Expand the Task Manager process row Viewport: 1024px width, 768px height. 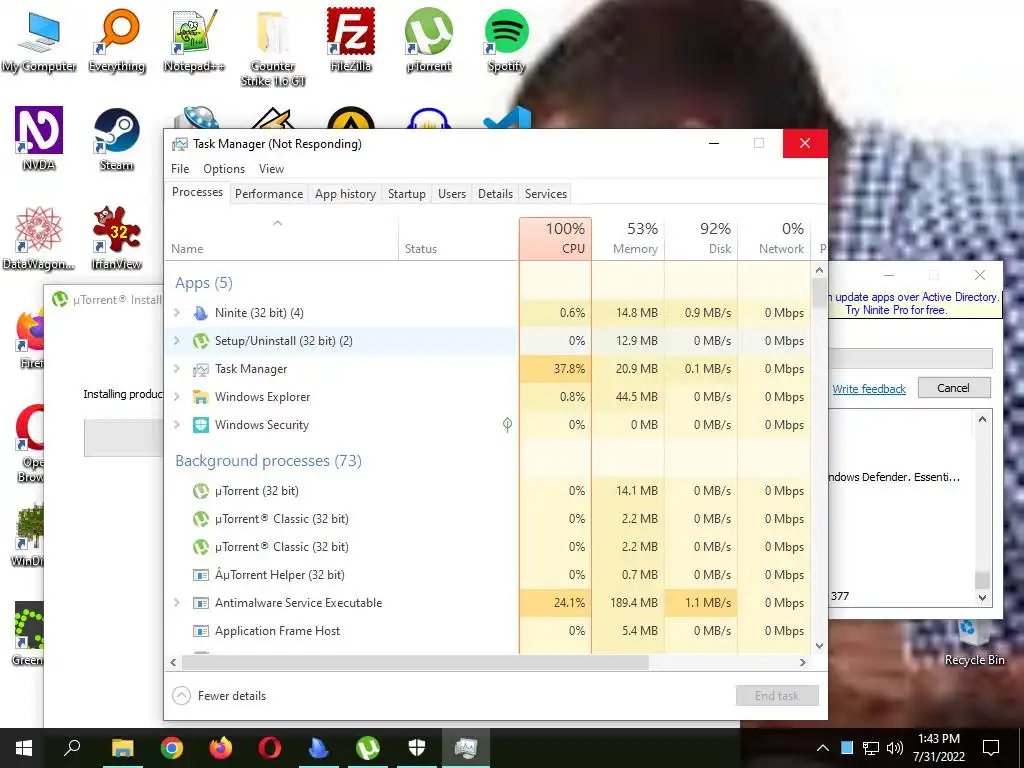click(x=177, y=369)
